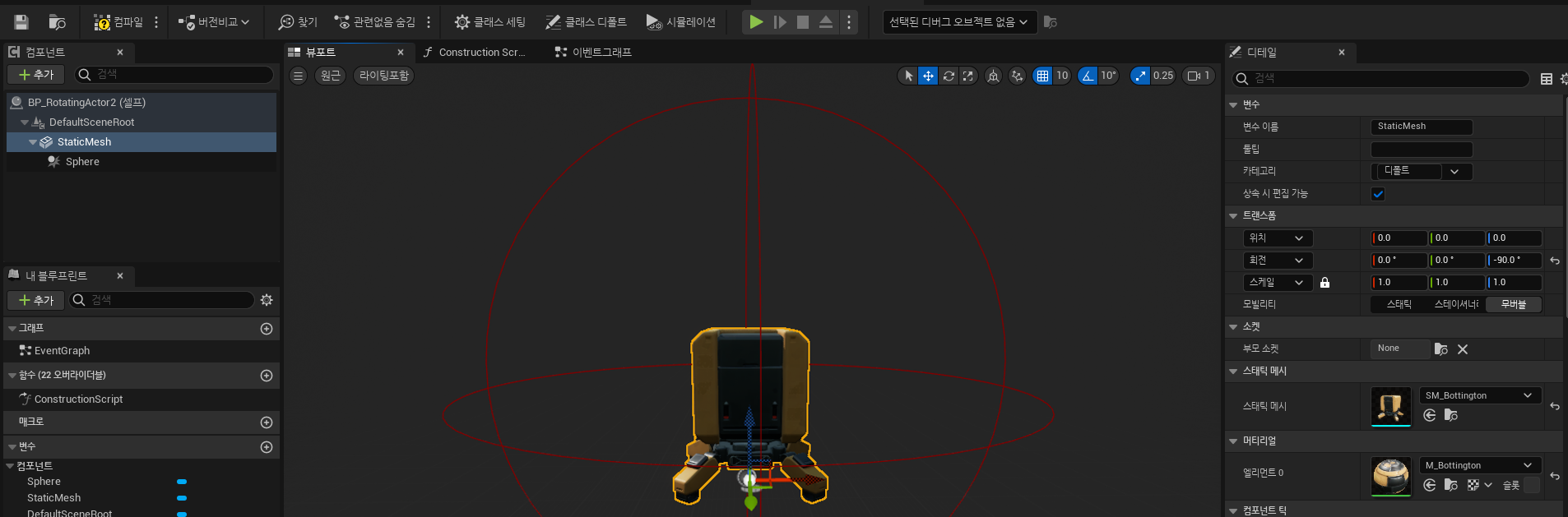Select BP_RotatingActor2 self row
1568x517 pixels.
141,103
